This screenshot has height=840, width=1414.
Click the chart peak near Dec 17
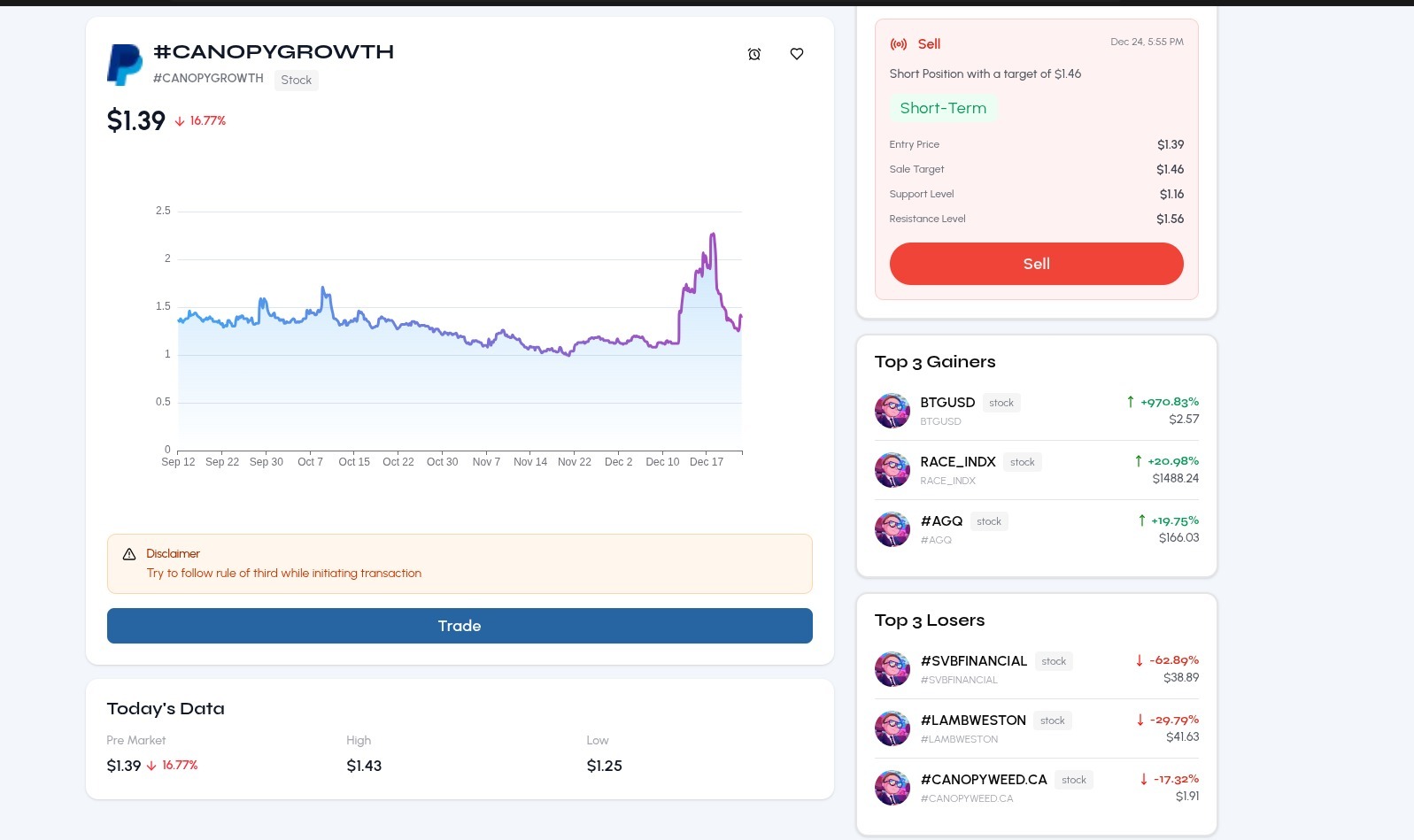[x=713, y=235]
